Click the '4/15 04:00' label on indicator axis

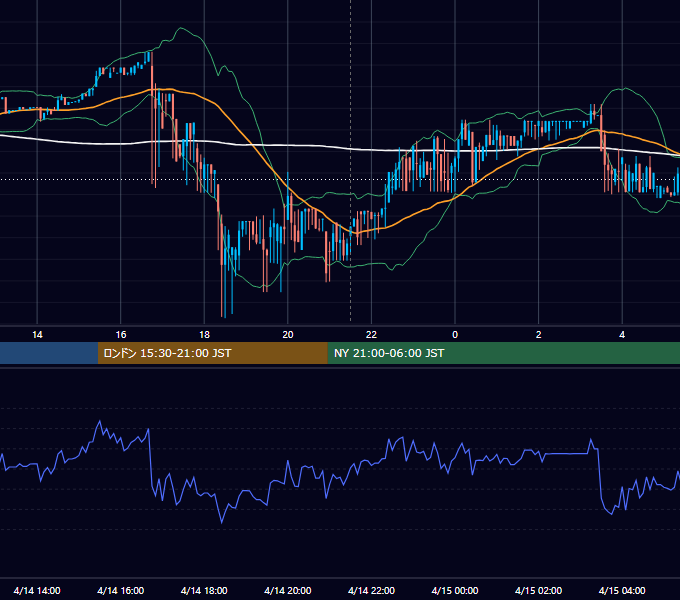(x=622, y=590)
